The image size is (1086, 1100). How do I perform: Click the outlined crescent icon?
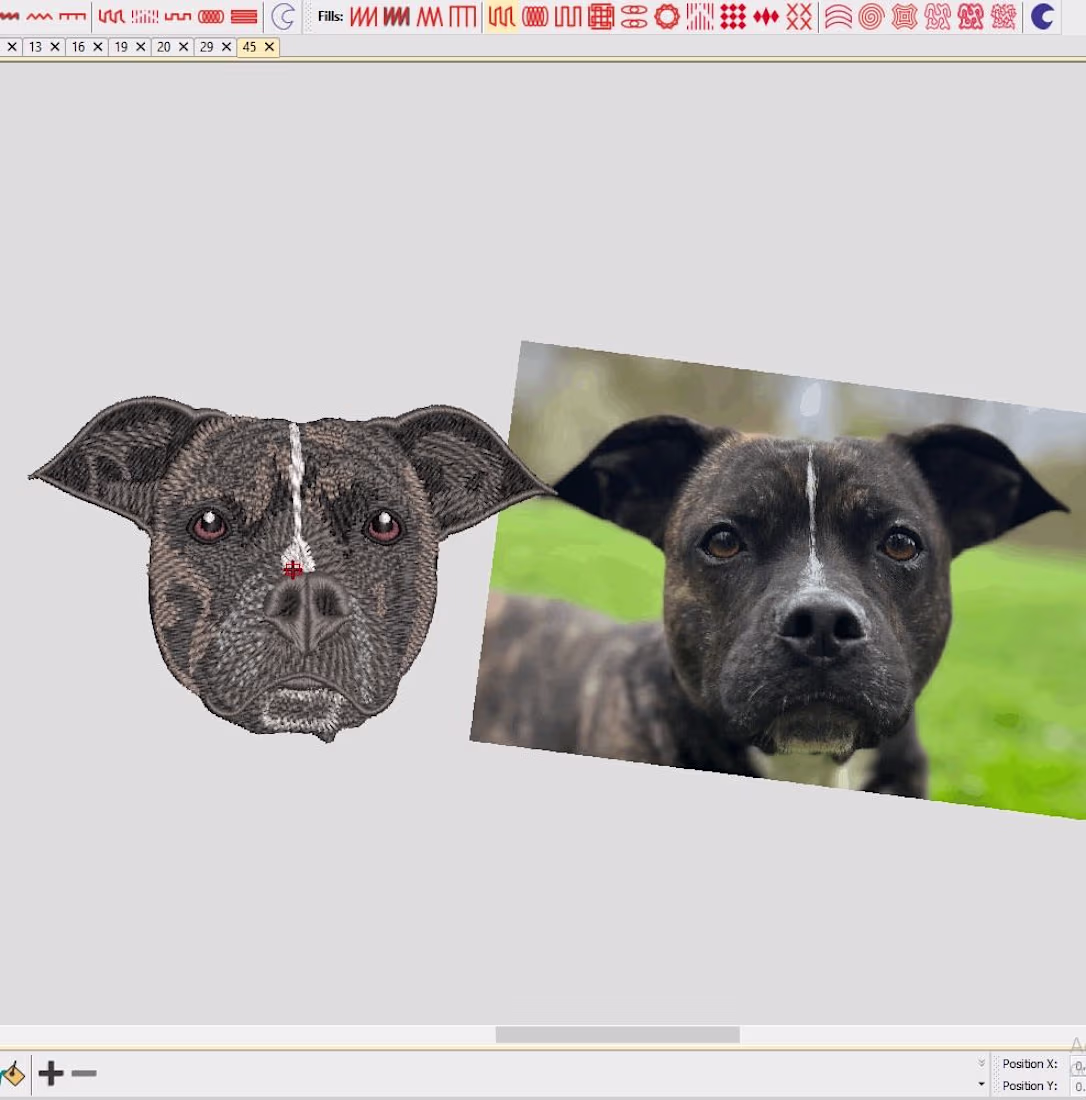tap(284, 16)
